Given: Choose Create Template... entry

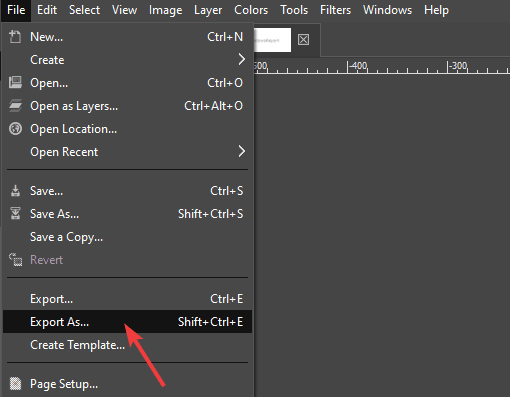Looking at the screenshot, I should pyautogui.click(x=127, y=345).
